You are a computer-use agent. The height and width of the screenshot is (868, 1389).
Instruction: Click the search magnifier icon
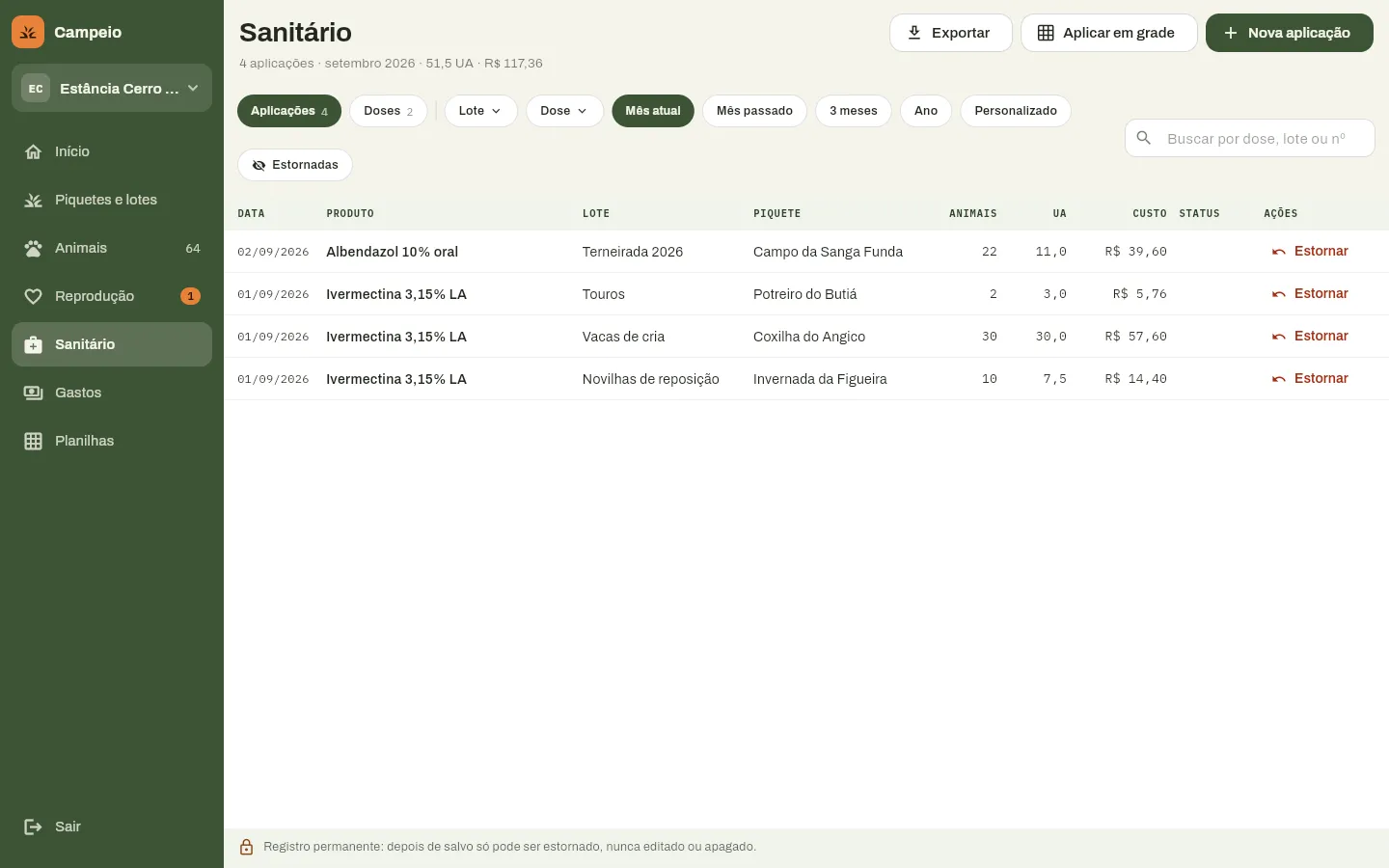[1144, 138]
